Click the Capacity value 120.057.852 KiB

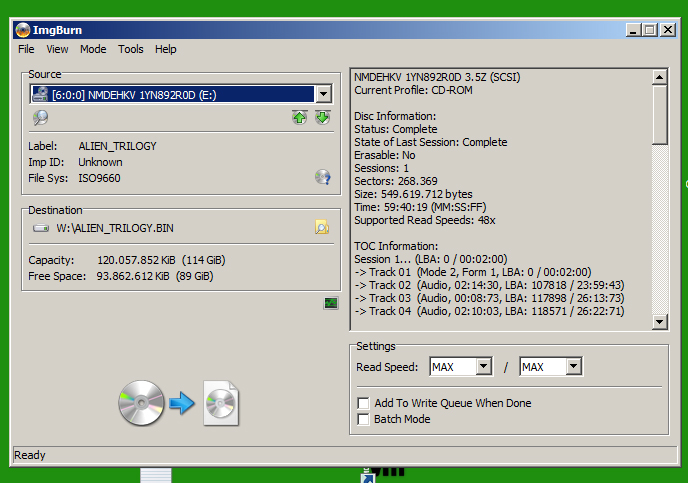136,260
